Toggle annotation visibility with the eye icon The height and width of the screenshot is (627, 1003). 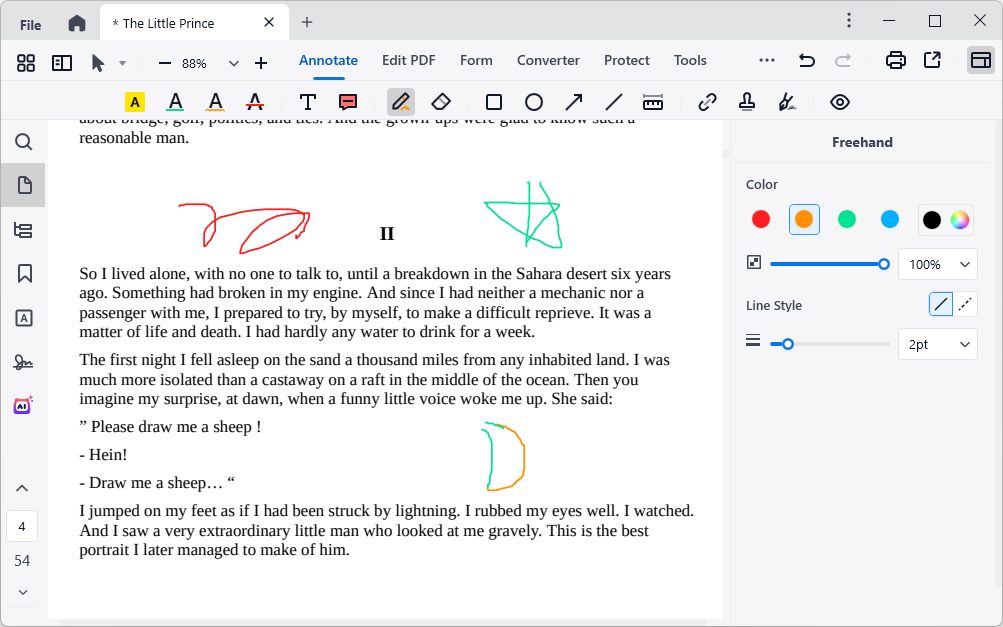click(839, 101)
